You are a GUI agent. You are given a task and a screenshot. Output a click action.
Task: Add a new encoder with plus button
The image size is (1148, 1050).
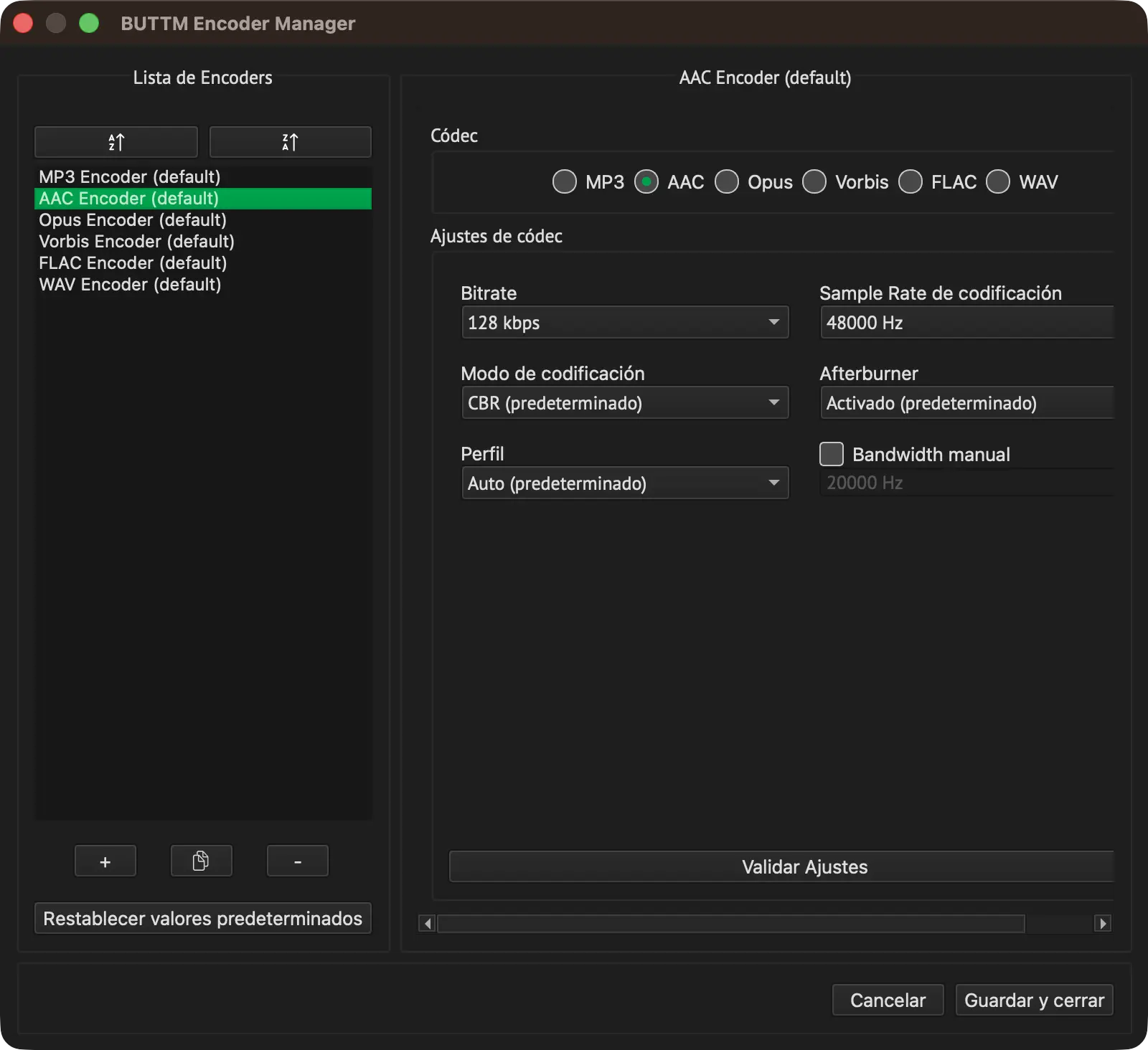pos(105,861)
